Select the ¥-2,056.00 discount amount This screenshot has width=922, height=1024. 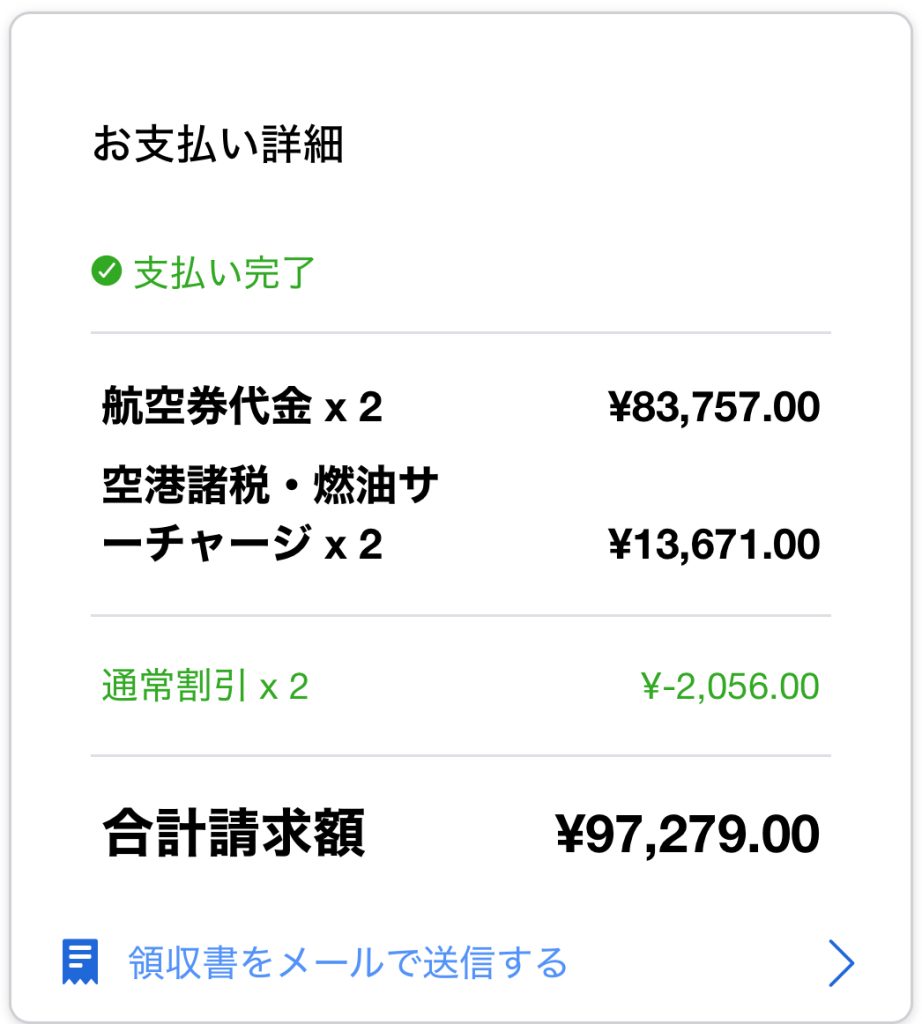pos(729,687)
